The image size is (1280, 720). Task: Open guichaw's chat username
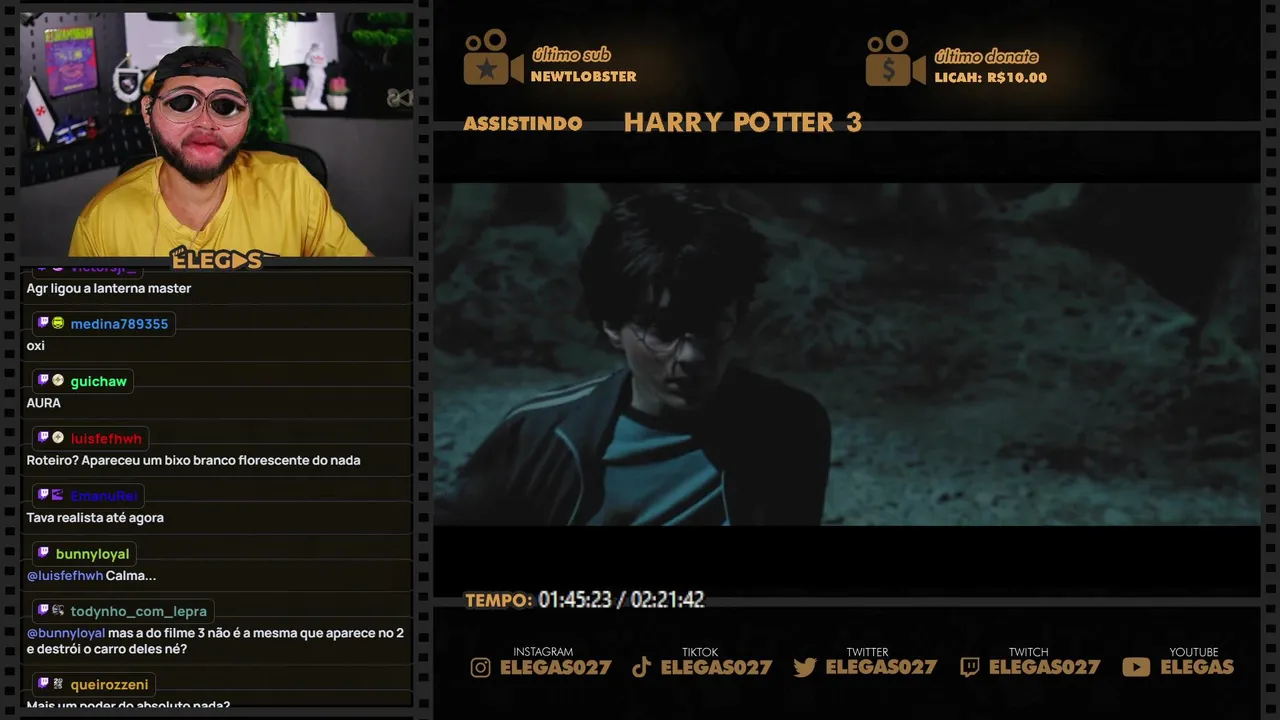98,381
